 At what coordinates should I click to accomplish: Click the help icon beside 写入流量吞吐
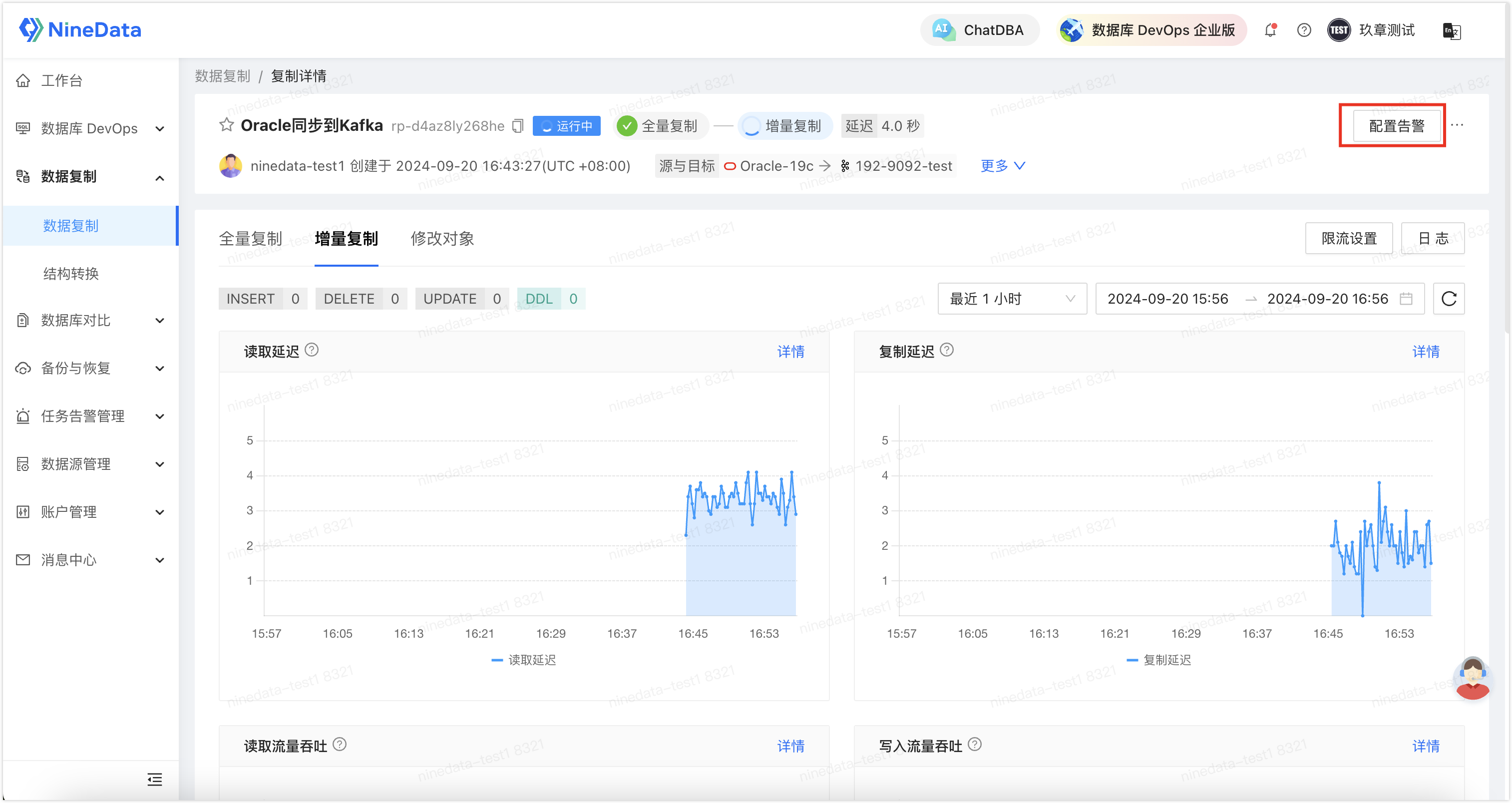(x=974, y=745)
